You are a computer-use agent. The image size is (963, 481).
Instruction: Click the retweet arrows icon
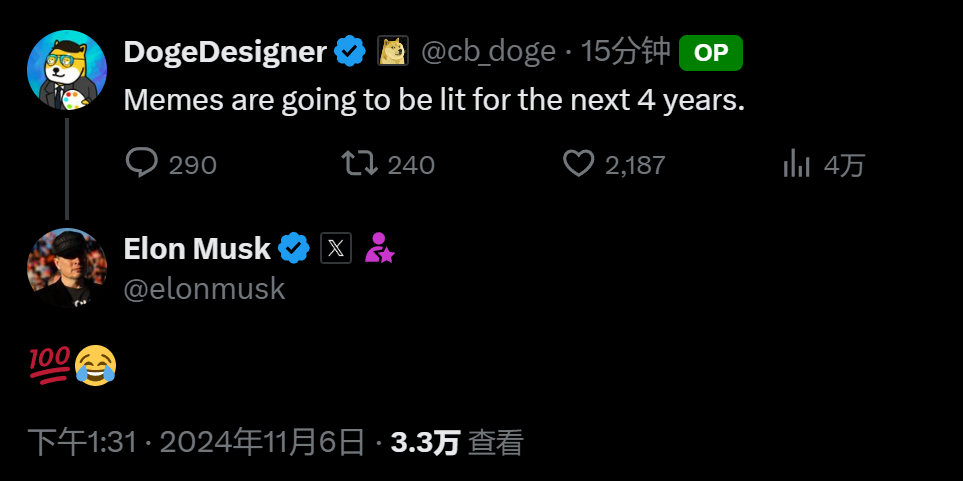[360, 163]
